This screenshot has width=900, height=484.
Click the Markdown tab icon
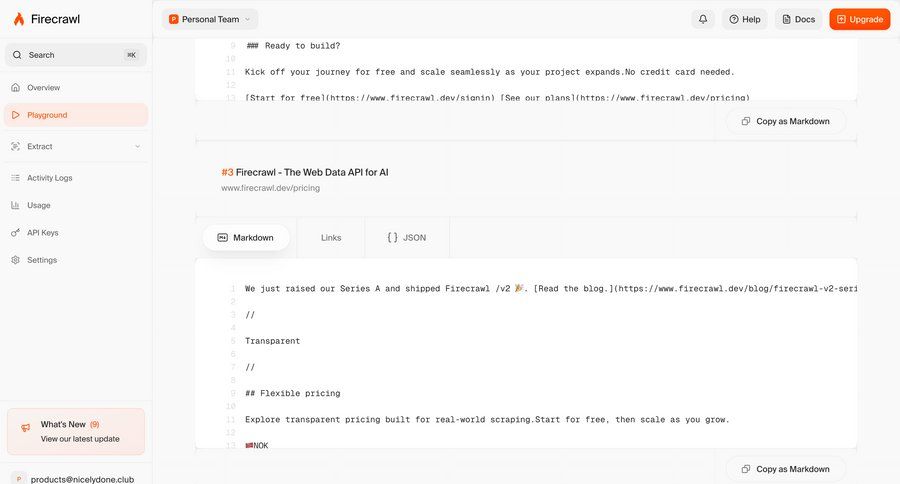[222, 237]
